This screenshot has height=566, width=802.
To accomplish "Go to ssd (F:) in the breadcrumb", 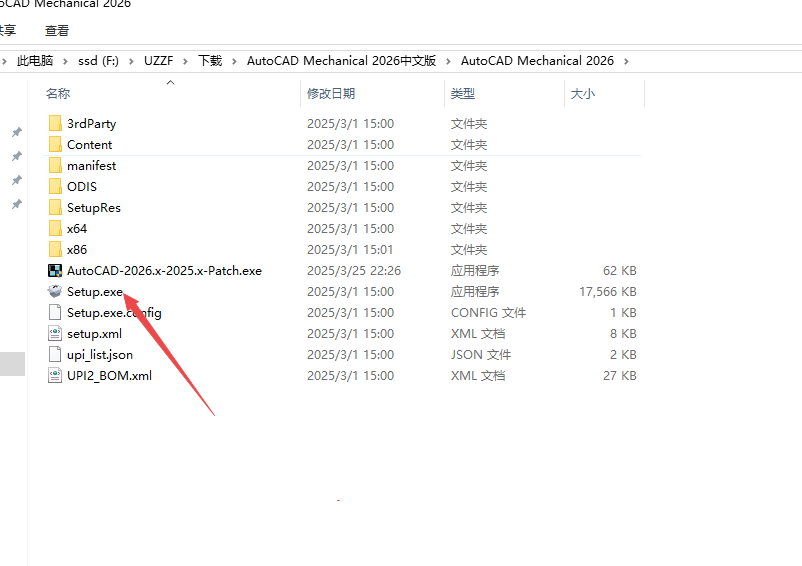I will tap(98, 61).
